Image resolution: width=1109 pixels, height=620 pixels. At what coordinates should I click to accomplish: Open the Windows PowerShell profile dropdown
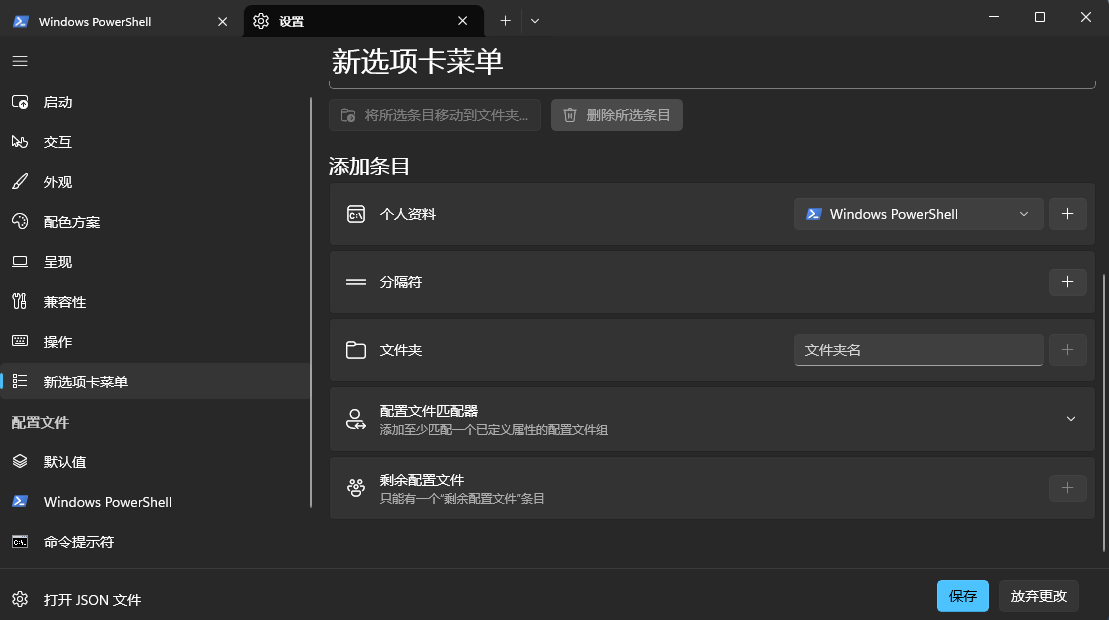(x=918, y=214)
